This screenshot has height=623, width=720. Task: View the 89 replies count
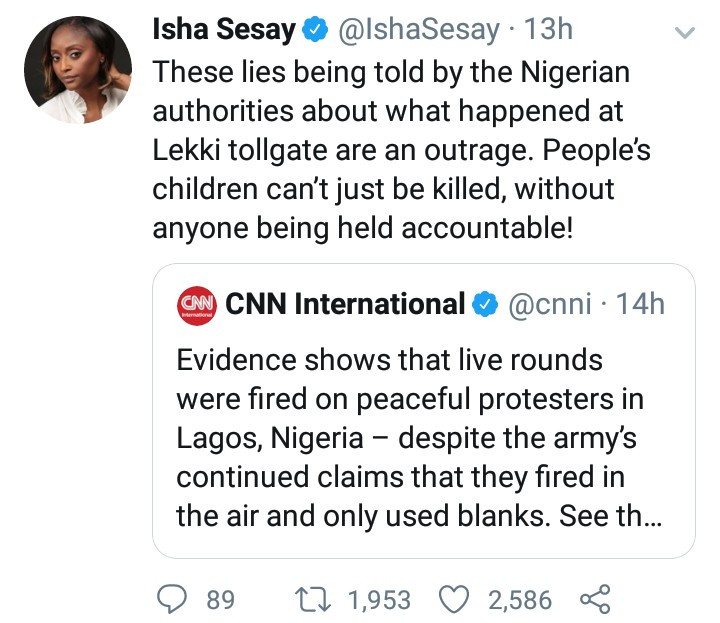220,599
